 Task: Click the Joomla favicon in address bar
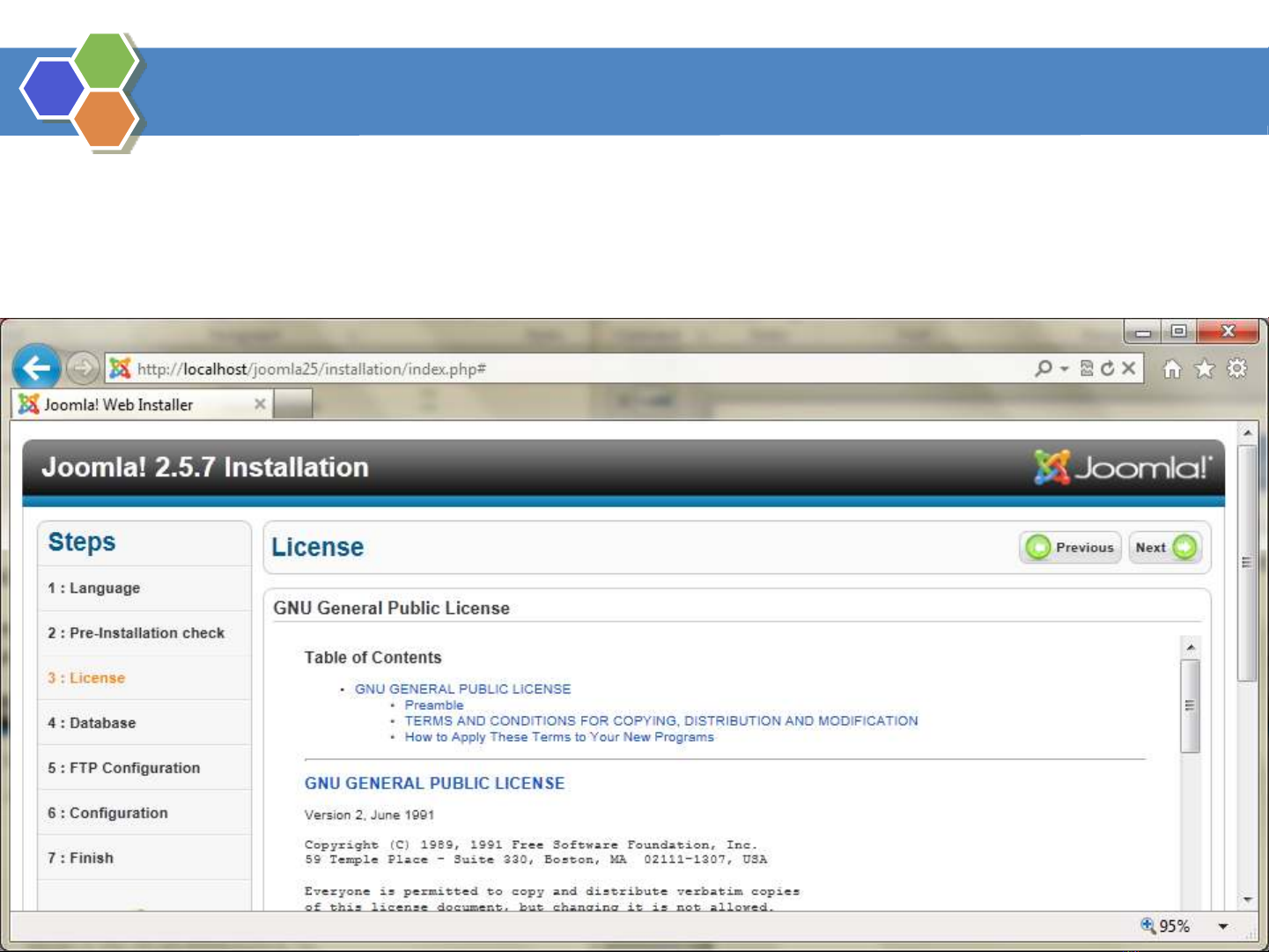click(120, 368)
